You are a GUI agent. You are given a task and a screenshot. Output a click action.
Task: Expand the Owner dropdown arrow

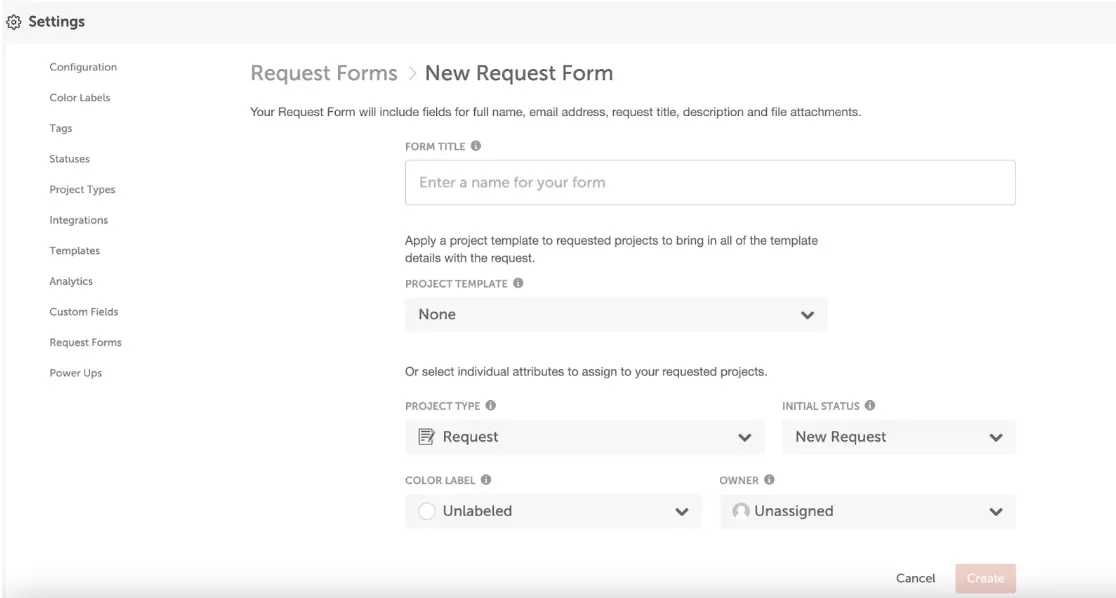click(x=995, y=512)
